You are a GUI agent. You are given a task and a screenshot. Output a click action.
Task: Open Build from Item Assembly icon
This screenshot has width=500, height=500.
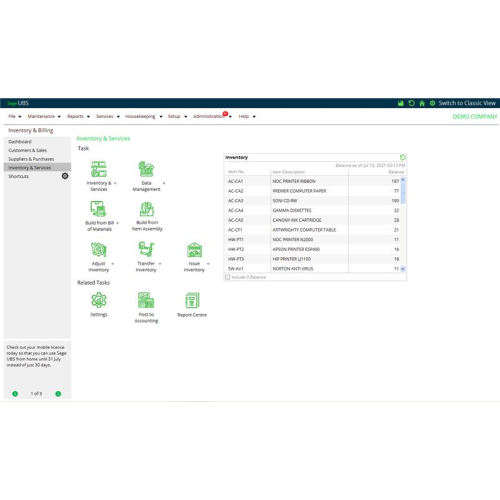pyautogui.click(x=147, y=209)
